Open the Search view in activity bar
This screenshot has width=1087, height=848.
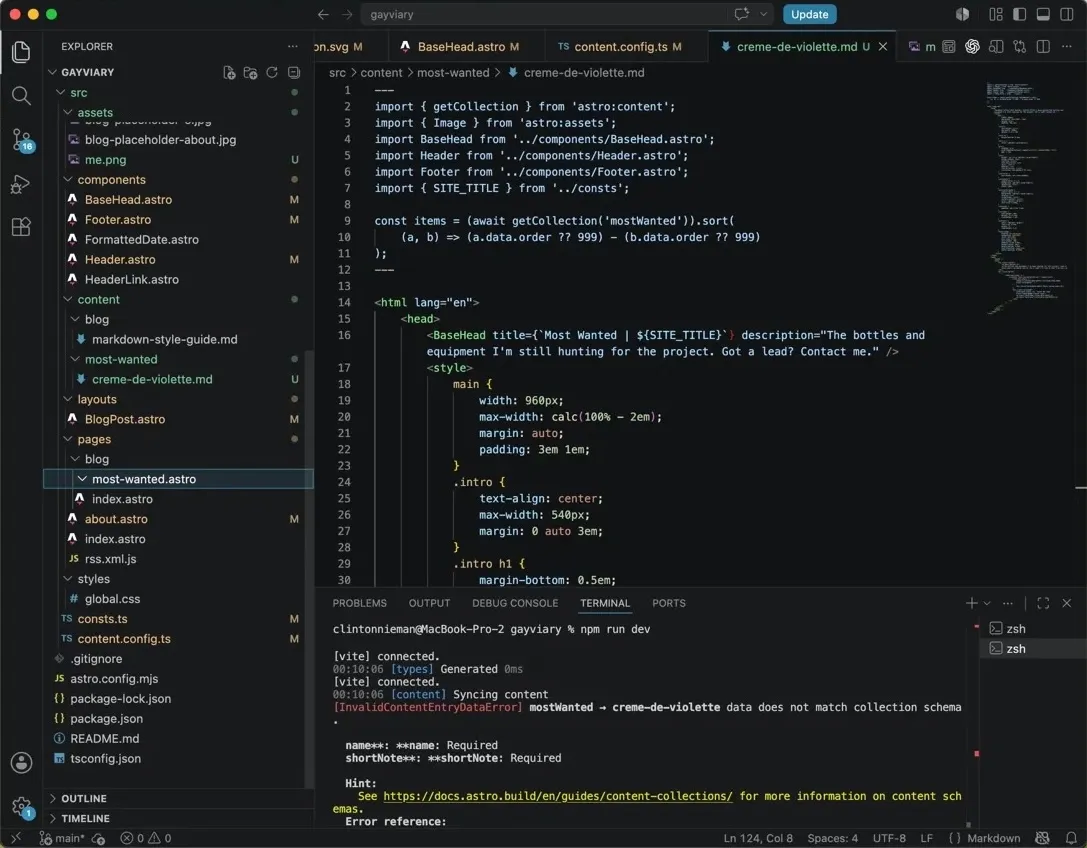pyautogui.click(x=21, y=96)
